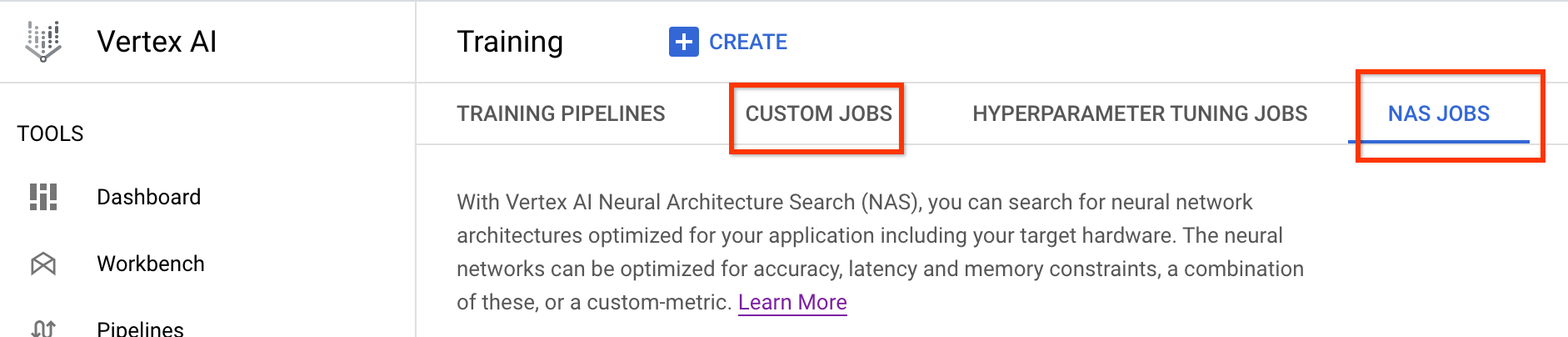Screen dimensions: 1568x337
Task: Navigate to Pipelines in the sidebar
Action: point(140,328)
